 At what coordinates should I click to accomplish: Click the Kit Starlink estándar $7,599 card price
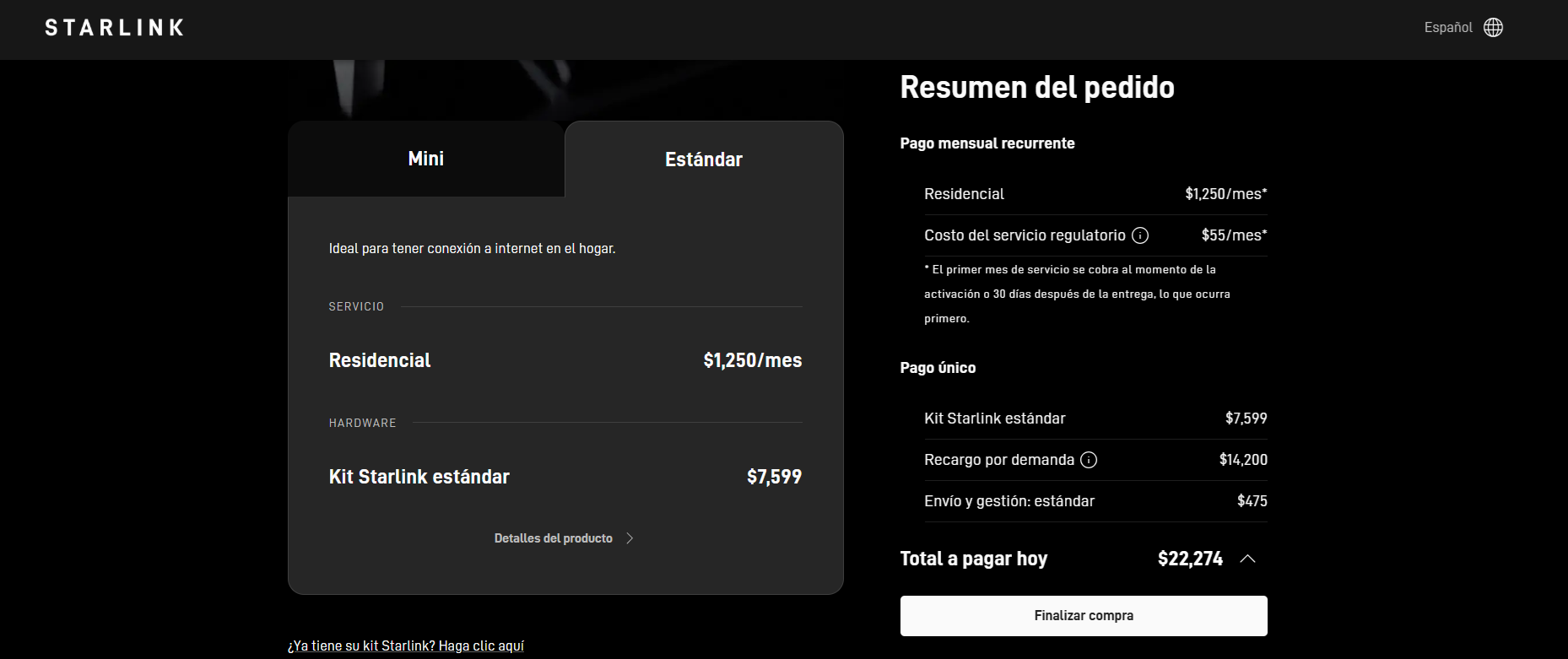point(775,477)
